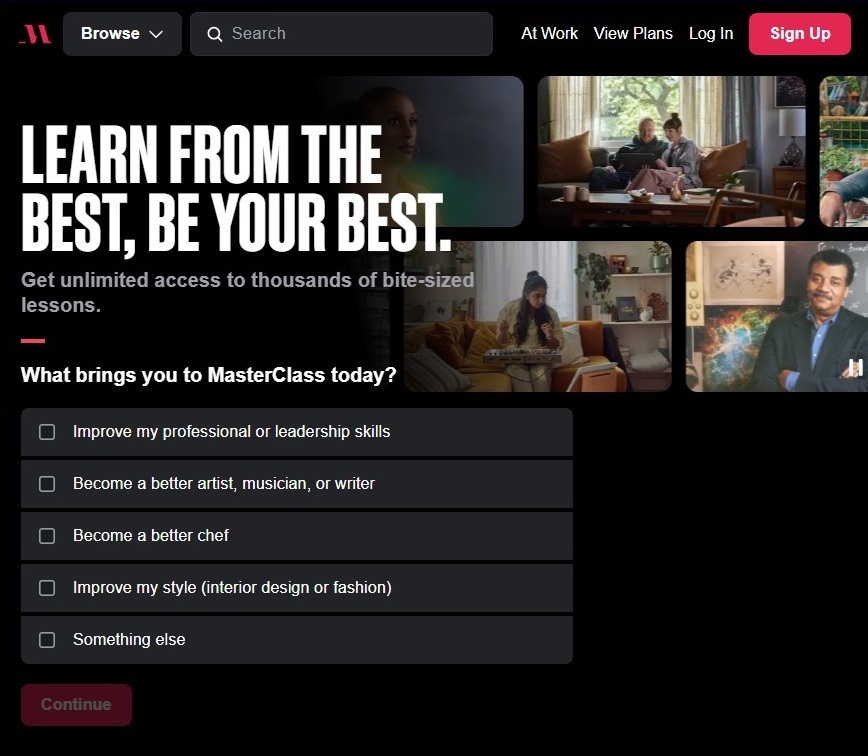The image size is (868, 756).
Task: Click the Continue button
Action: (76, 705)
